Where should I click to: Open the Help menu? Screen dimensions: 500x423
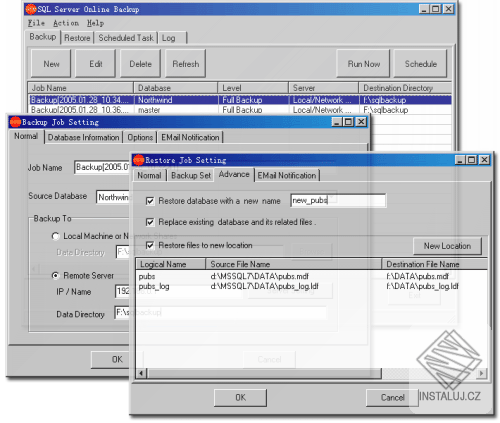click(95, 23)
